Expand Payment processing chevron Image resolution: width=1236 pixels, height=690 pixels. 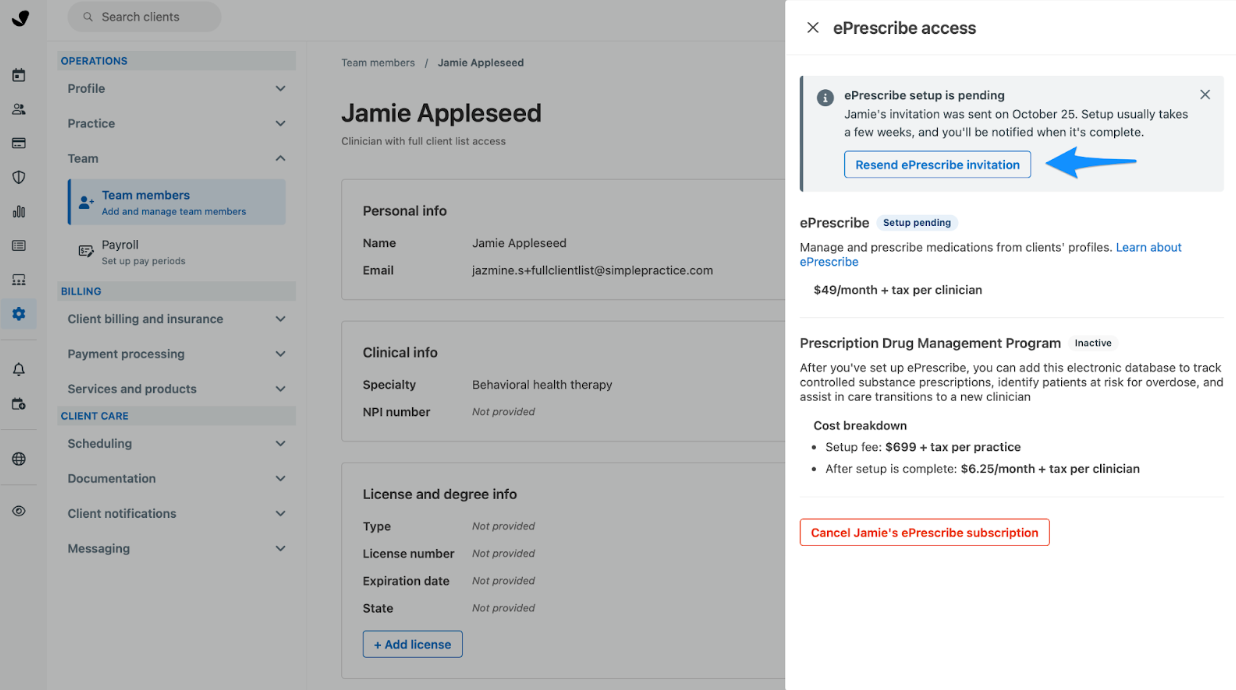coord(280,354)
